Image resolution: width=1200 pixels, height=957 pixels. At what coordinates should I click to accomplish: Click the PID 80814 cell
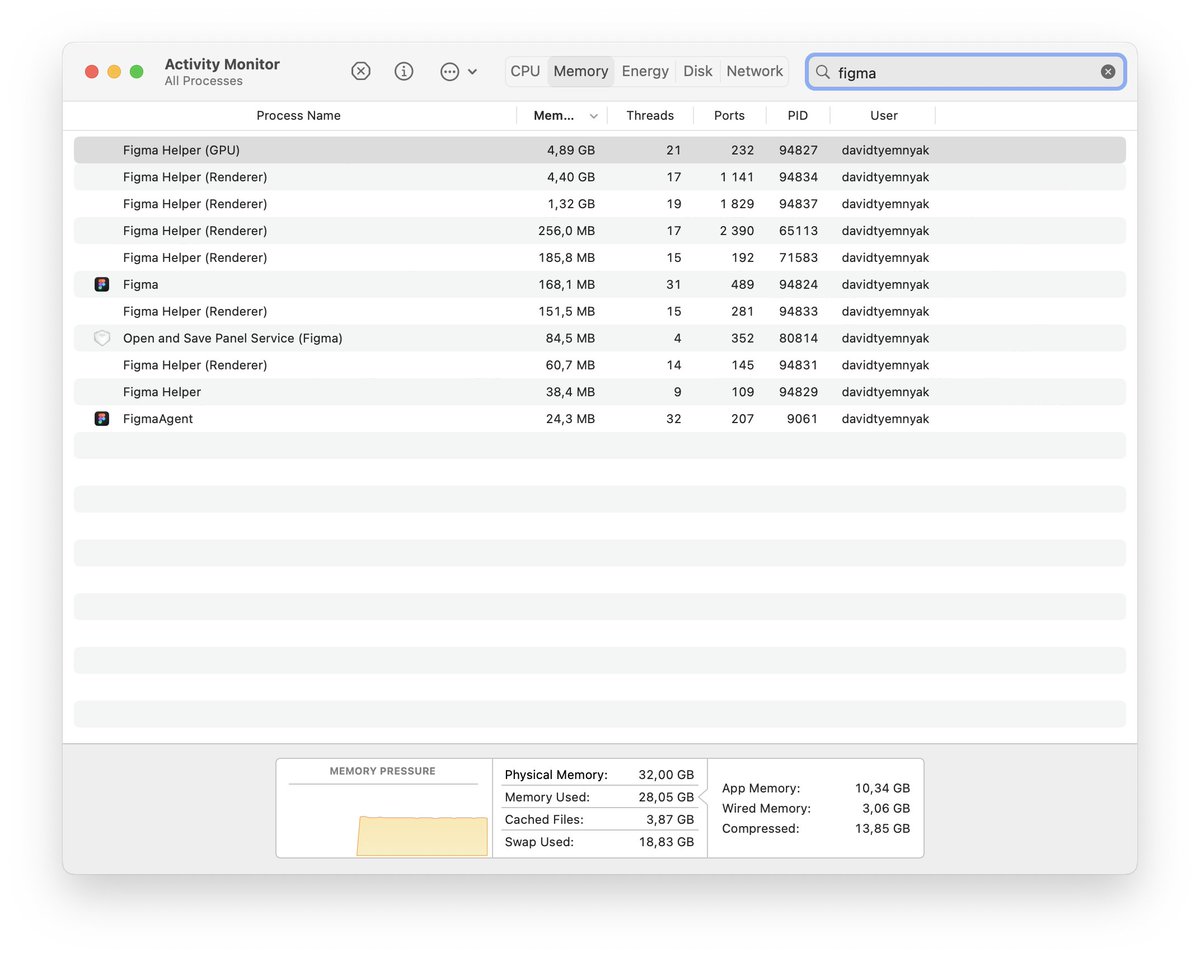798,339
